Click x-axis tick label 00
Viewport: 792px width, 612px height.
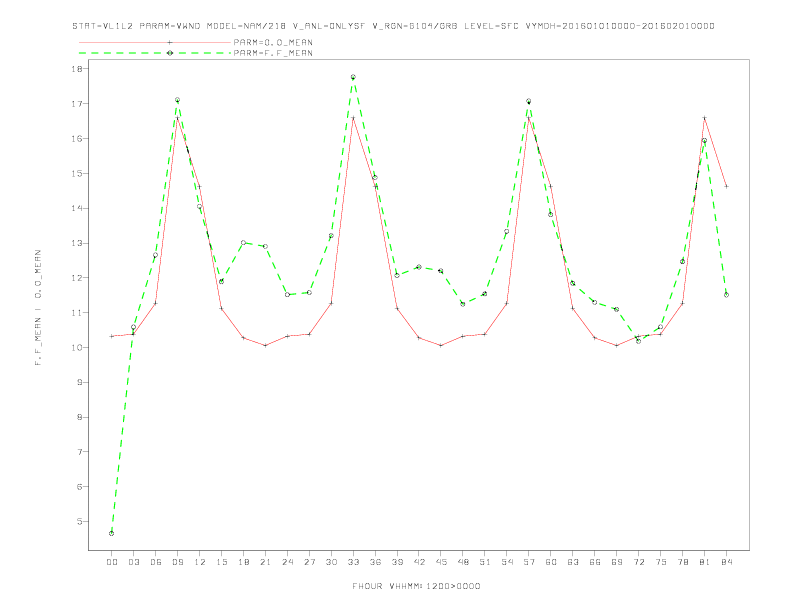tap(112, 562)
